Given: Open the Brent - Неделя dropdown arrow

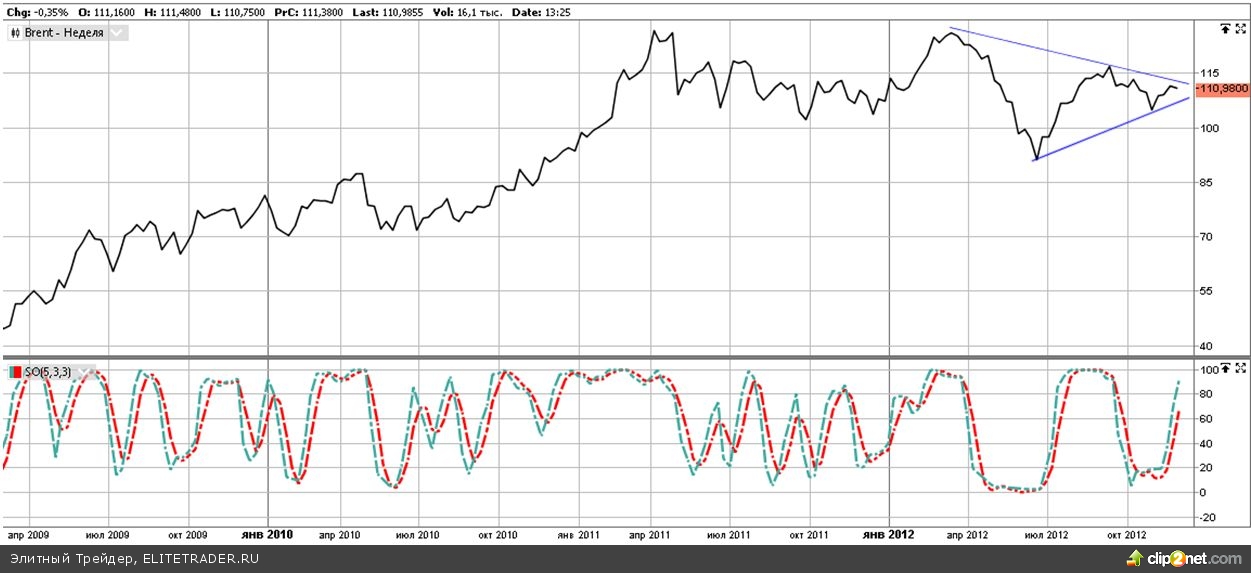Looking at the screenshot, I should 116,33.
